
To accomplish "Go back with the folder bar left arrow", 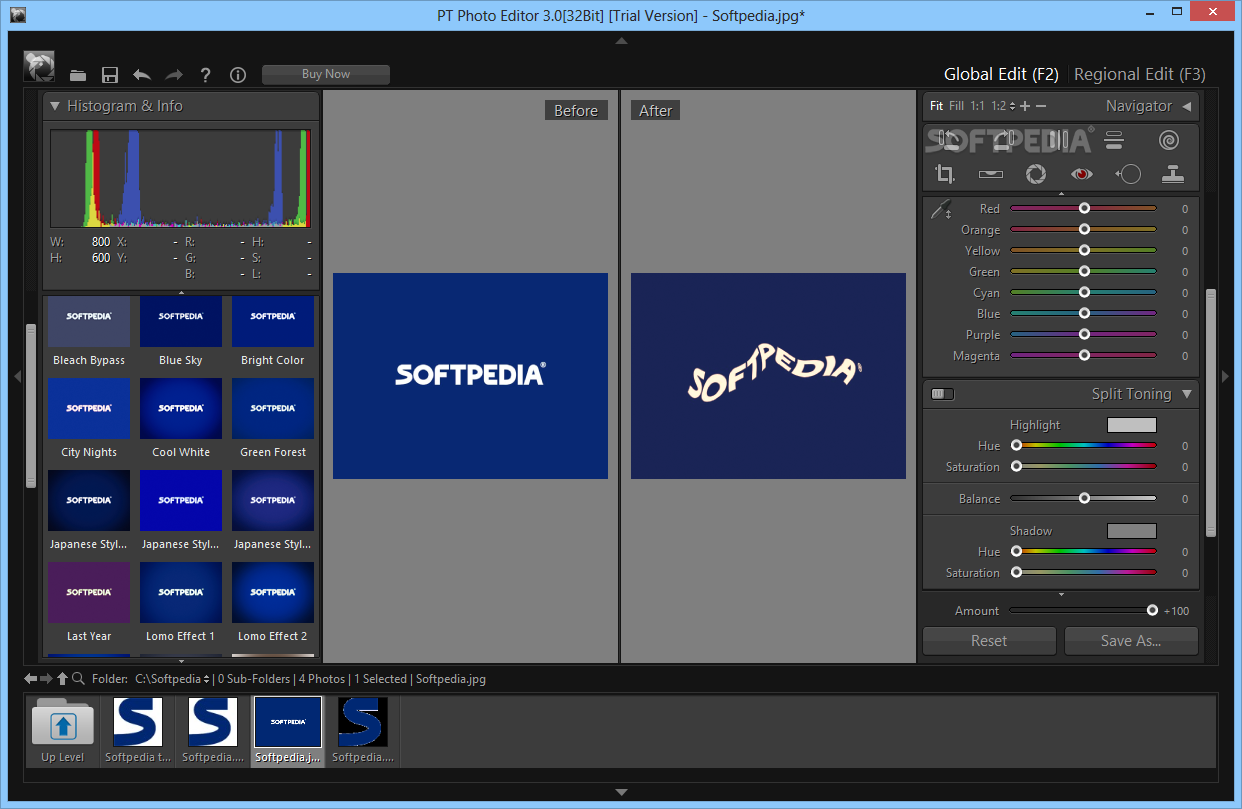I will pos(31,679).
